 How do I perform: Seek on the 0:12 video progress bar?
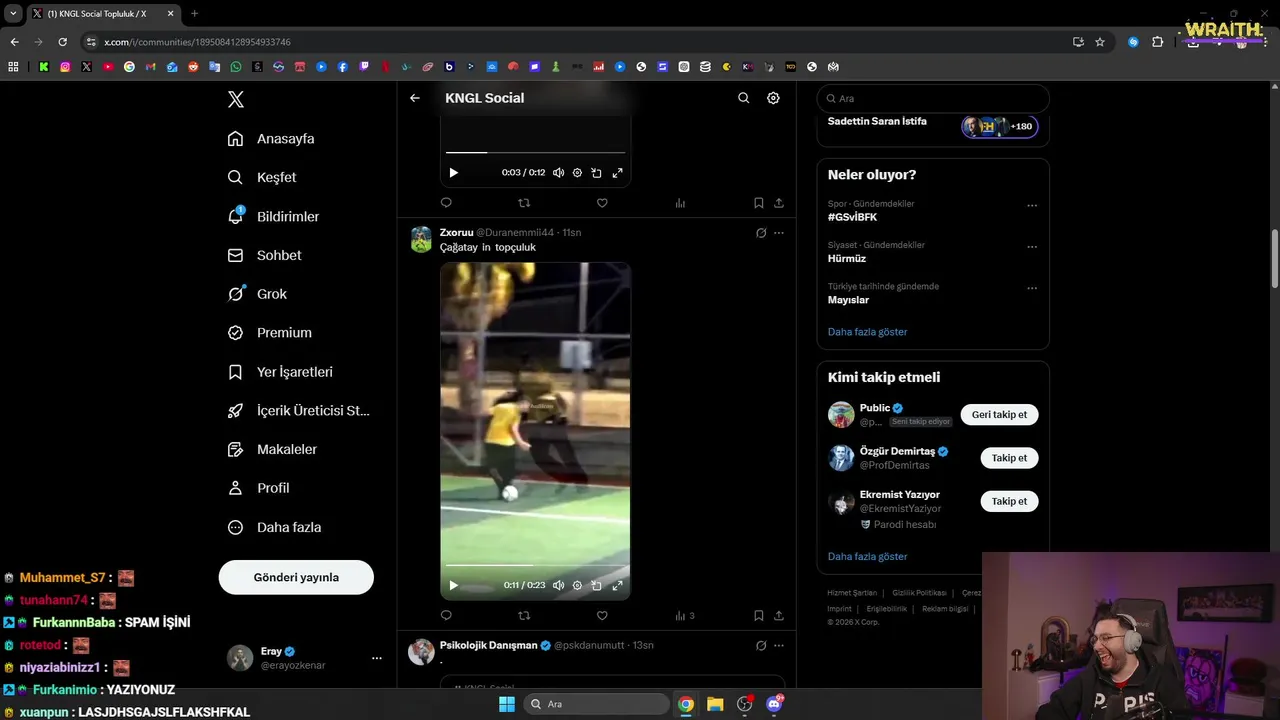click(x=535, y=152)
